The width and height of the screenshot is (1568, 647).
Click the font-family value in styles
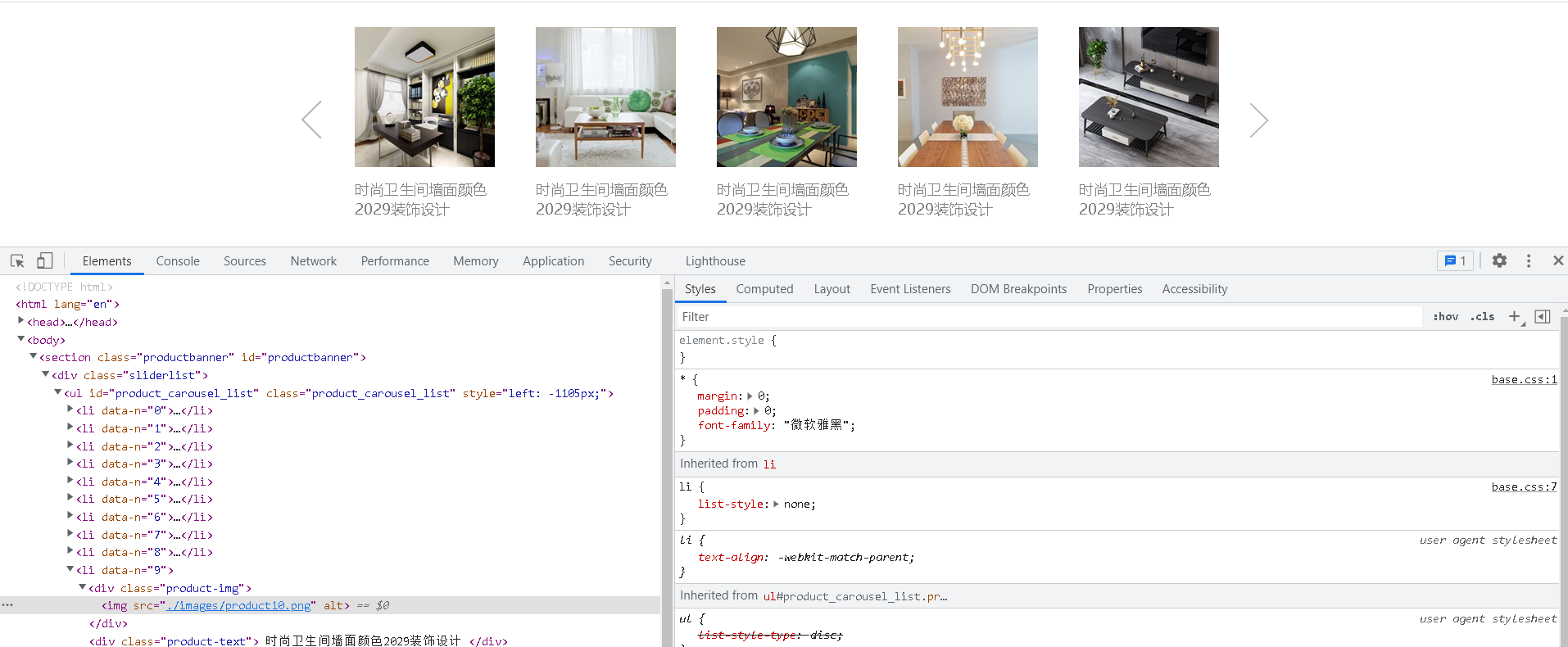point(819,426)
